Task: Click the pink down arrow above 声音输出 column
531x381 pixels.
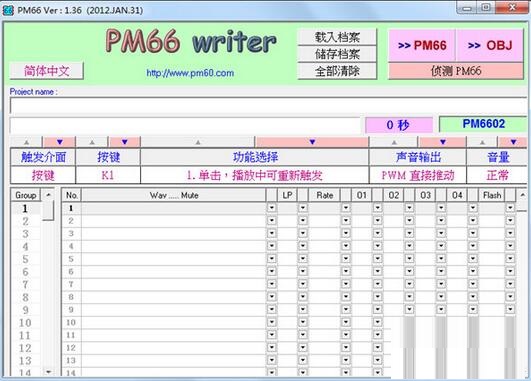Action: 442,142
